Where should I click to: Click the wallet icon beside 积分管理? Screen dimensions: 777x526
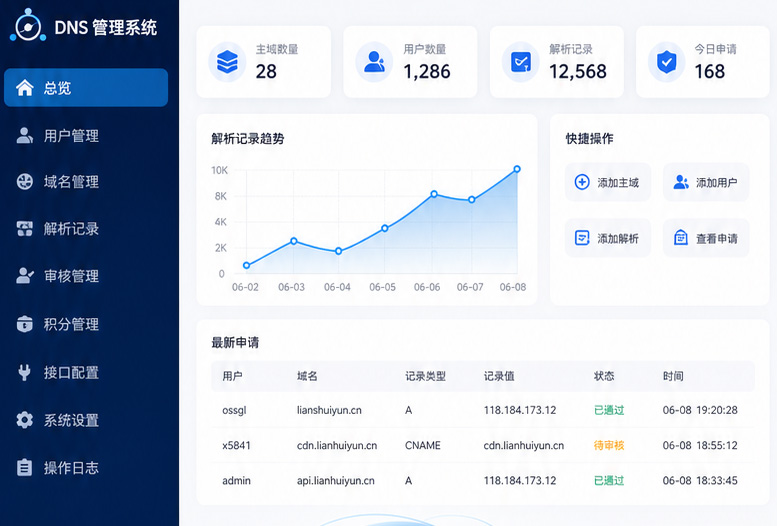(24, 324)
